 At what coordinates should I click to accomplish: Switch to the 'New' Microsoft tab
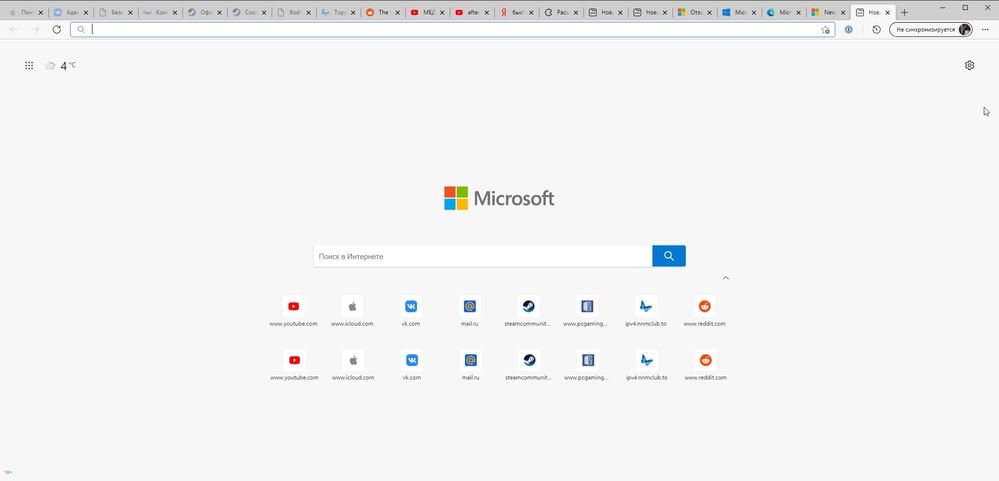(827, 12)
